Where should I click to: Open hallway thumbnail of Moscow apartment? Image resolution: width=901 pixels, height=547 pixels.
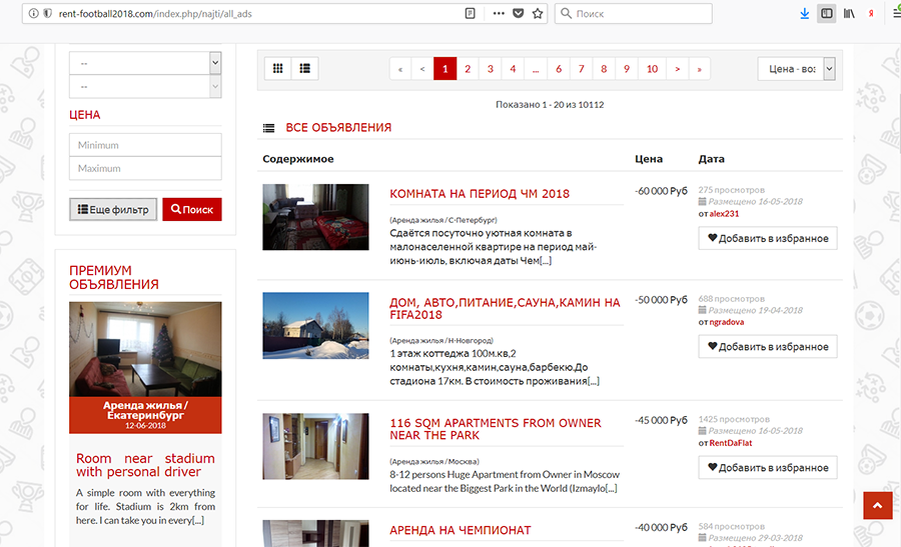tap(315, 446)
